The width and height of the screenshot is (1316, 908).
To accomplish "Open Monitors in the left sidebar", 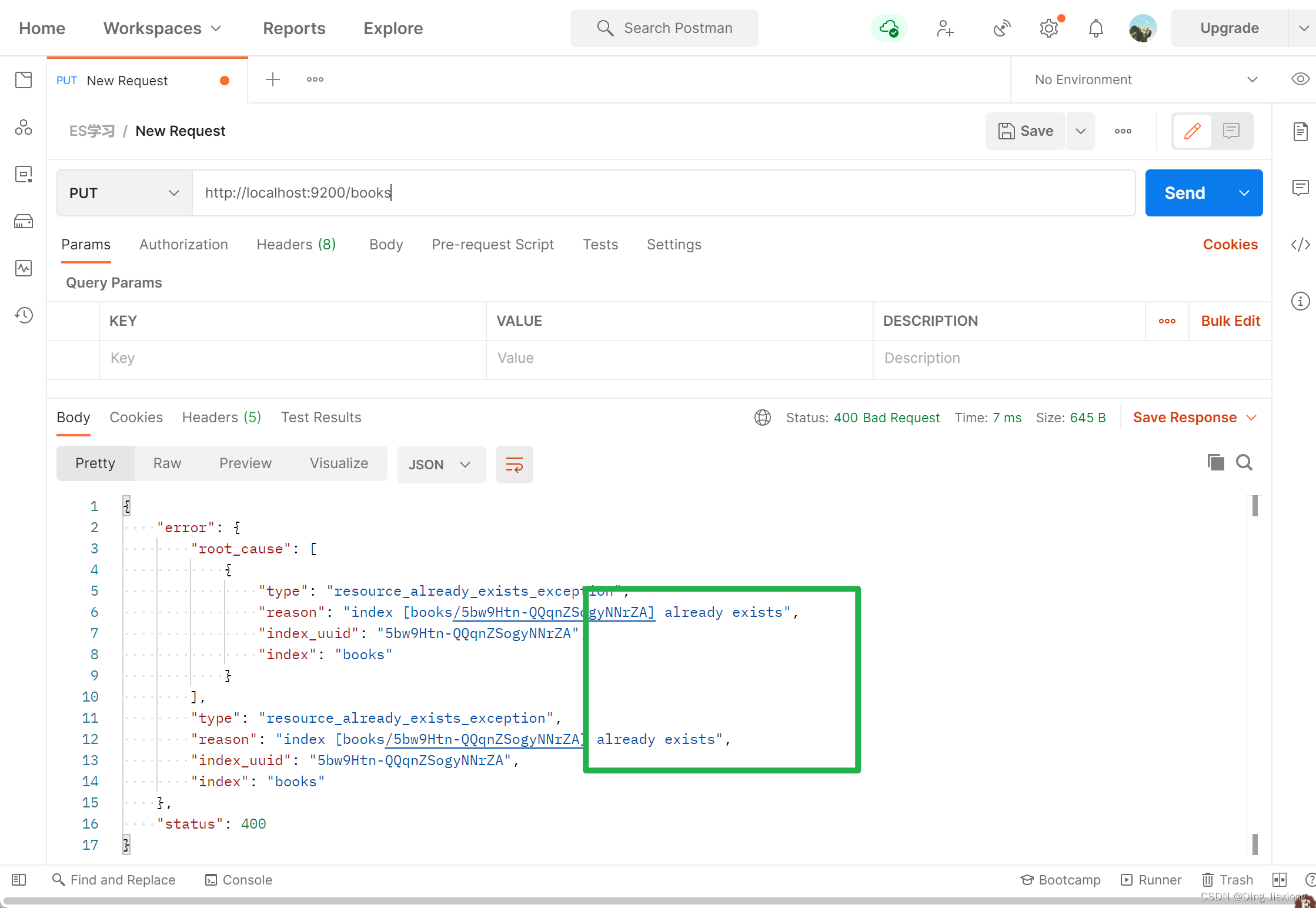I will click(24, 268).
